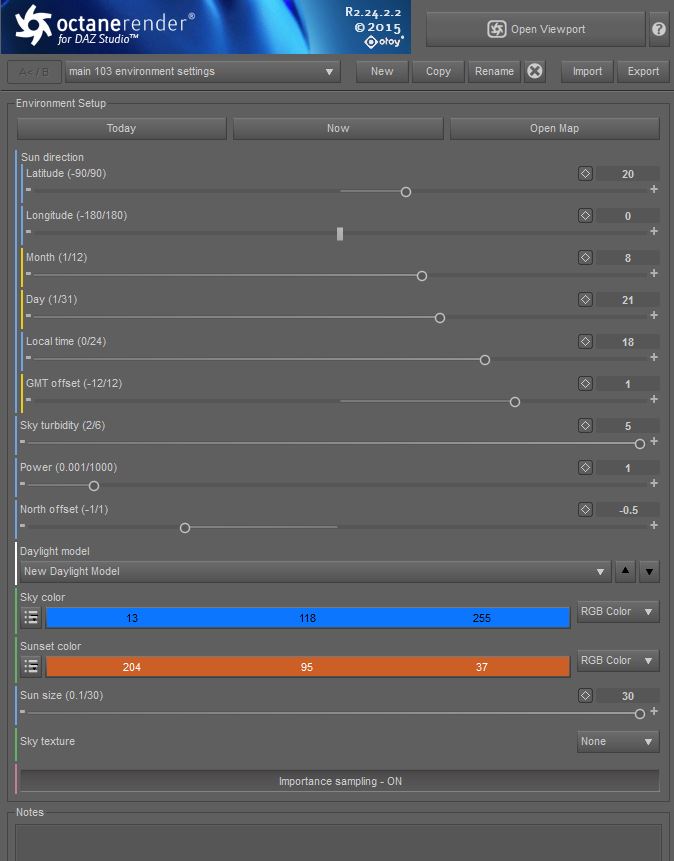Image resolution: width=674 pixels, height=861 pixels.
Task: Click the Sunset color list options icon
Action: (31, 667)
